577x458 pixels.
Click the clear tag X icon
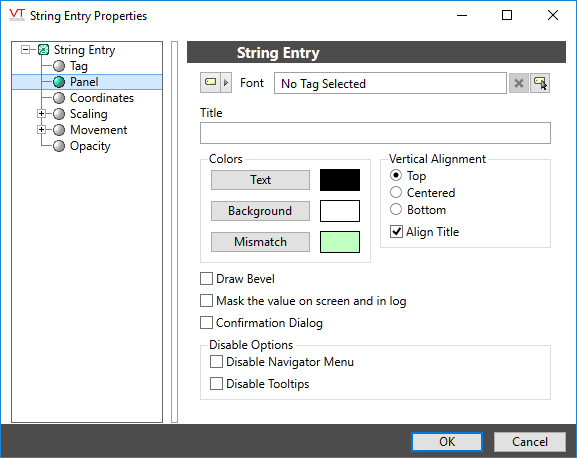click(x=519, y=83)
